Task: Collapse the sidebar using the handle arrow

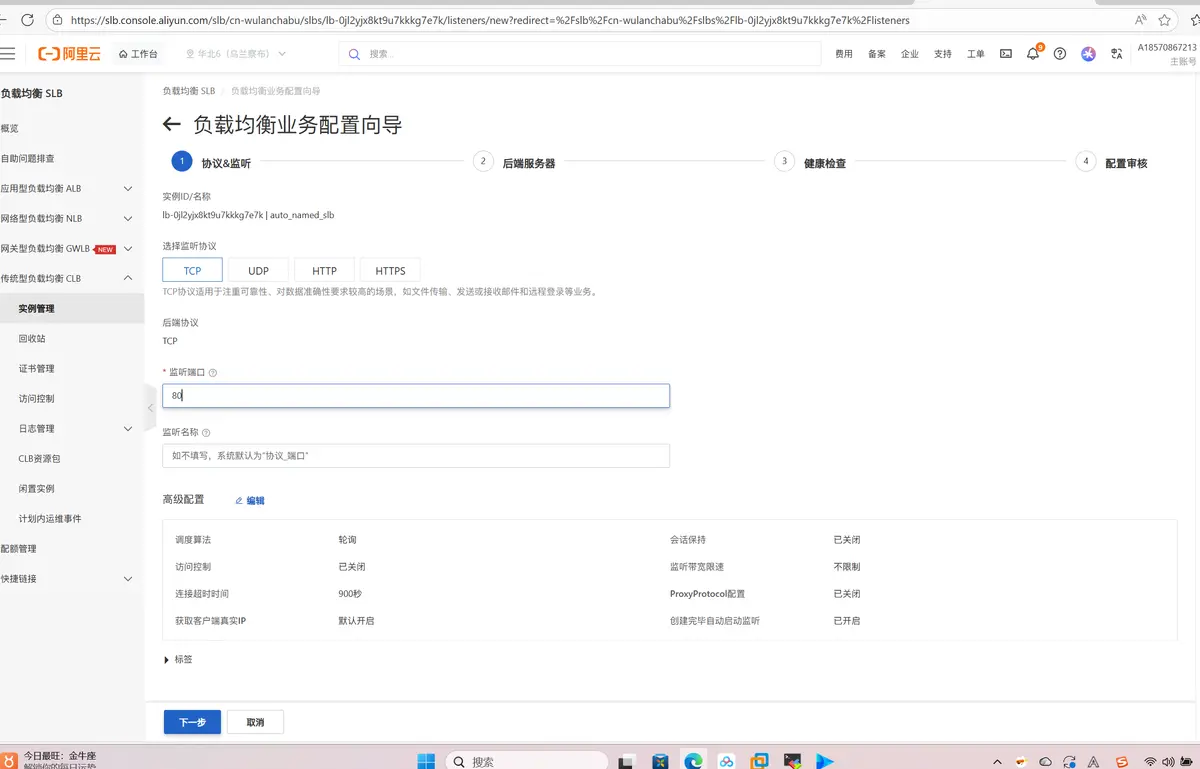Action: pos(151,407)
